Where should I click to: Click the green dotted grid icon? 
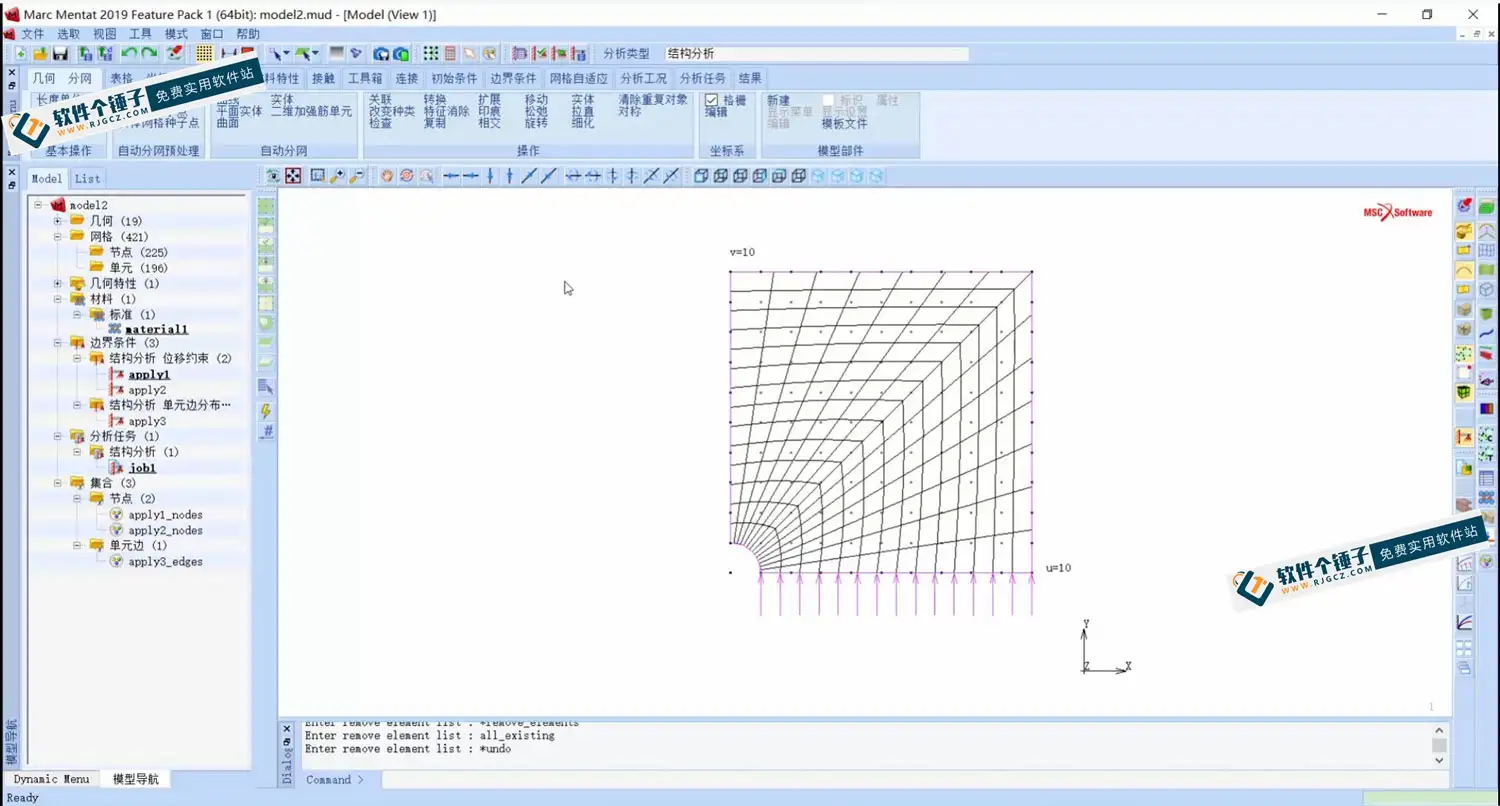[431, 54]
